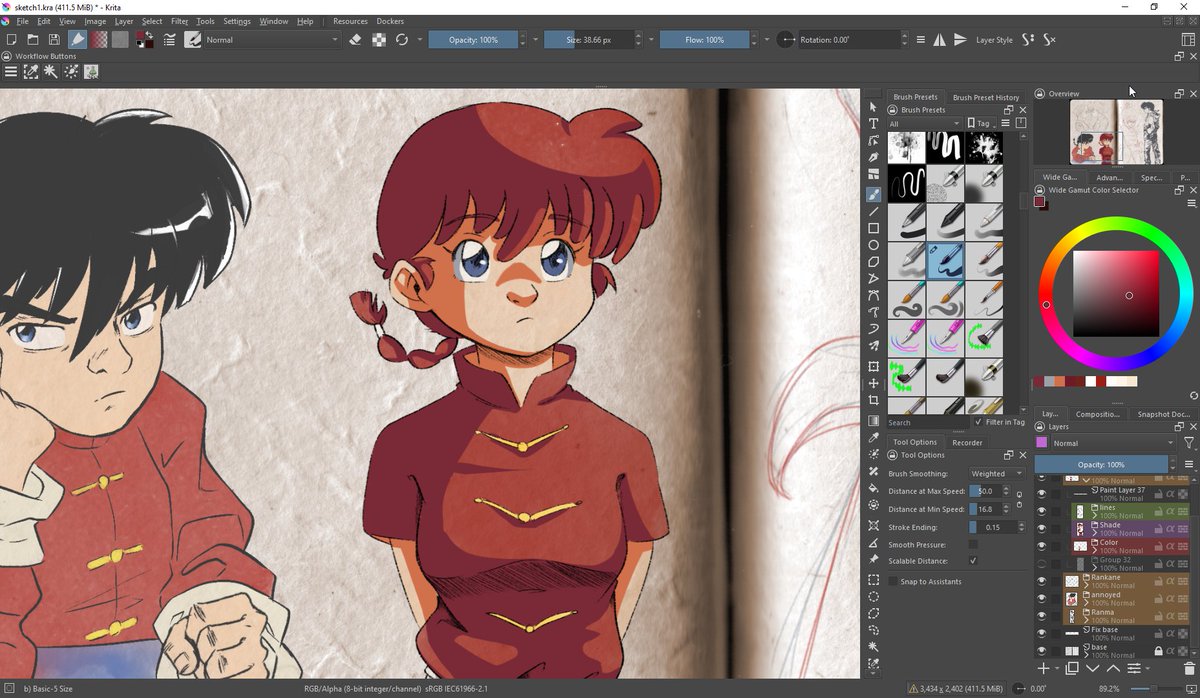Click the Layer Style toolbar button

[994, 40]
